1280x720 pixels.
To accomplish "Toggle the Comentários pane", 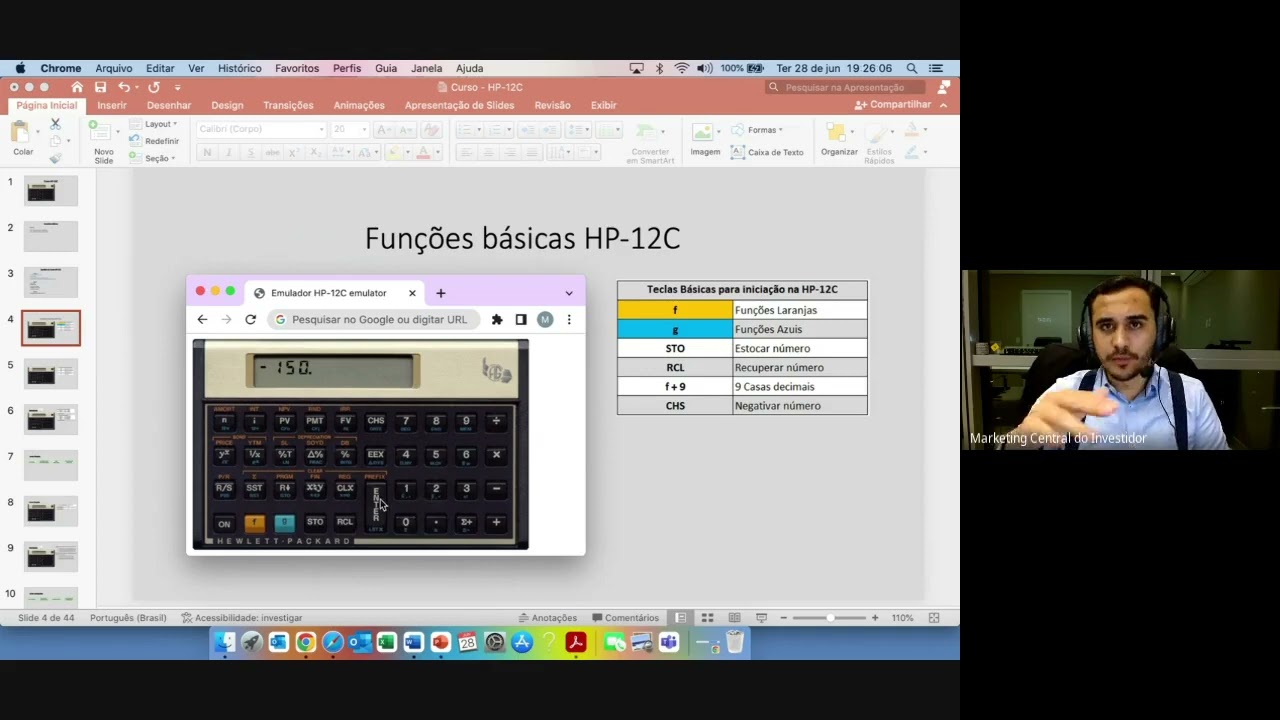I will pos(625,618).
